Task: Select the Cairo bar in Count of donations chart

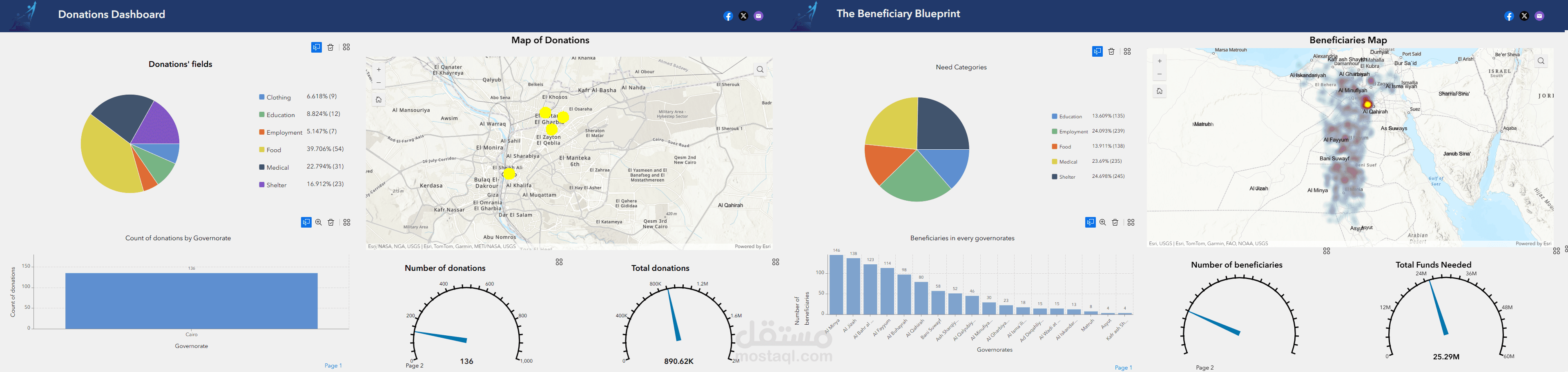Action: 191,301
